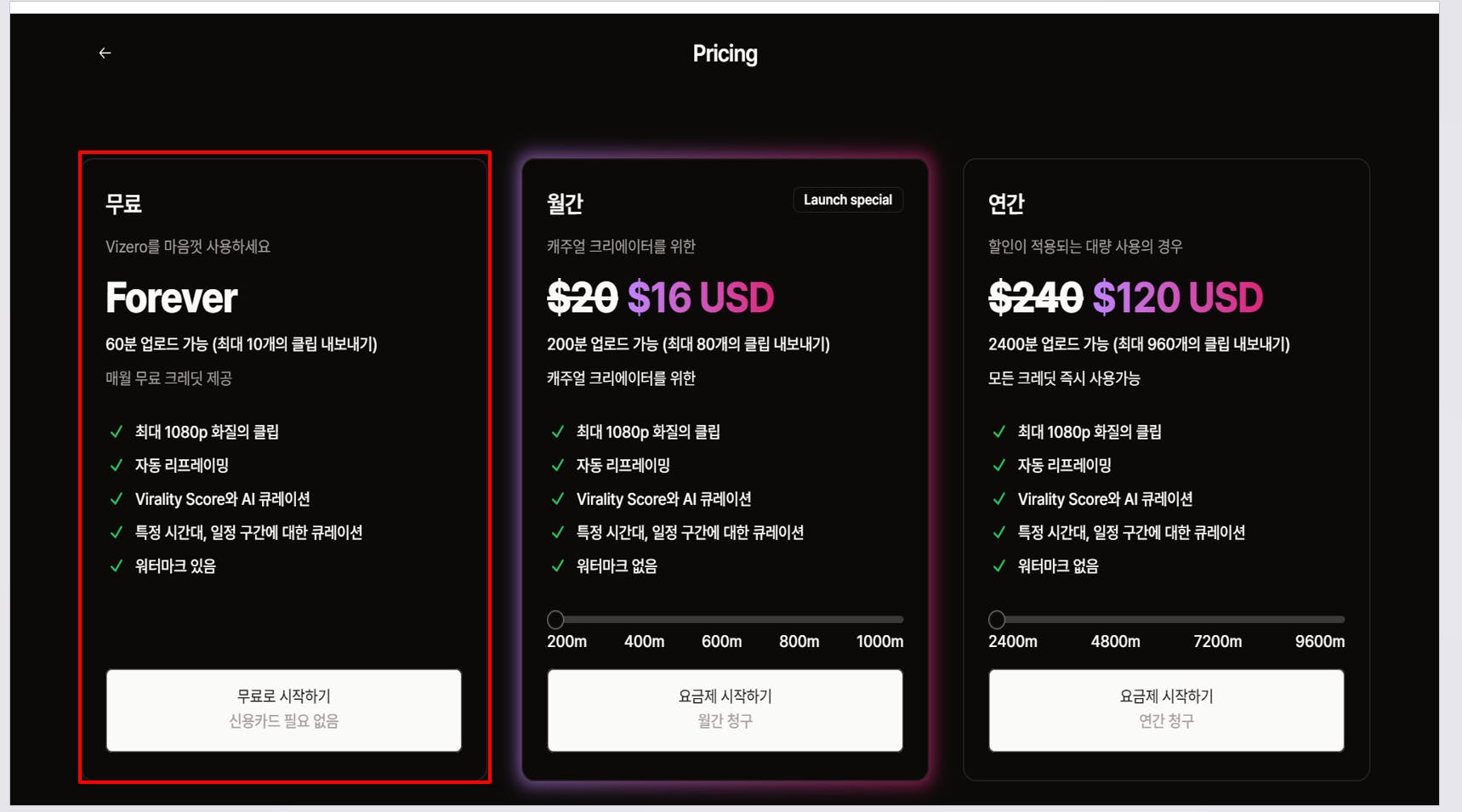Screen dimensions: 1462x812
Task: Click the monthly plan 자동 리프레이밍 checkmark
Action: [x=558, y=465]
